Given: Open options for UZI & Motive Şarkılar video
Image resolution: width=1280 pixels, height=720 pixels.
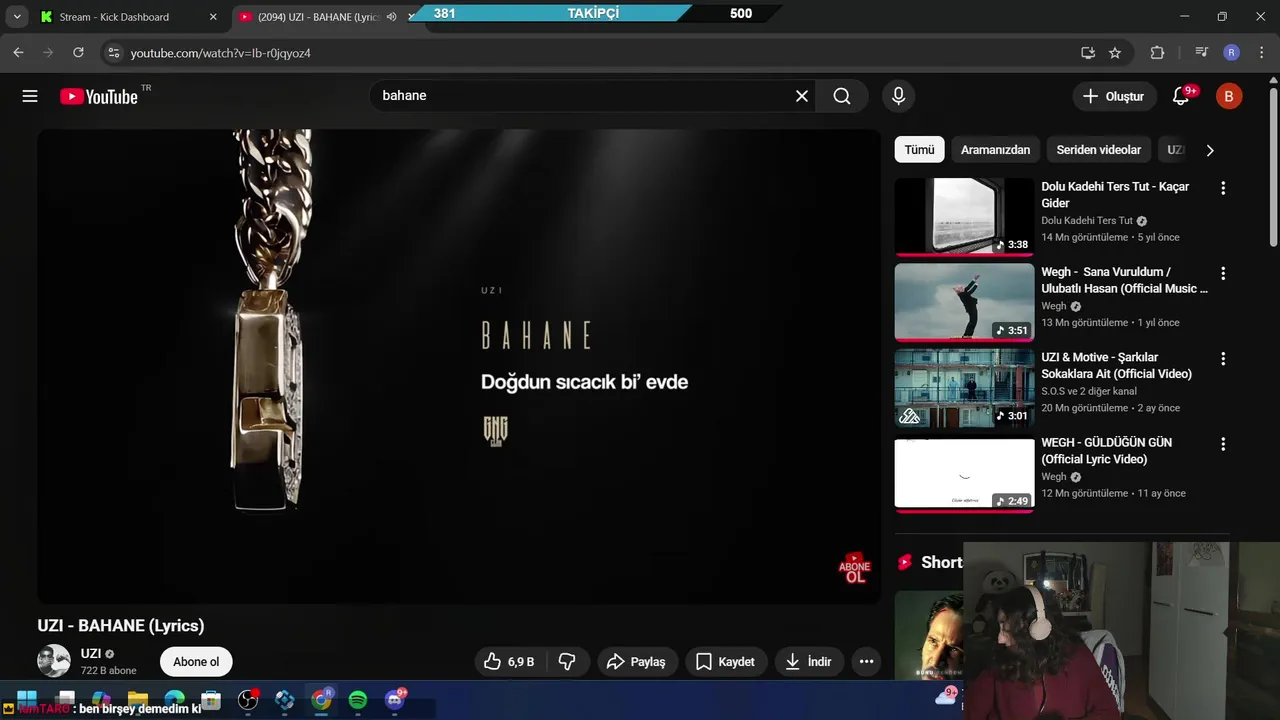Looking at the screenshot, I should (x=1222, y=358).
